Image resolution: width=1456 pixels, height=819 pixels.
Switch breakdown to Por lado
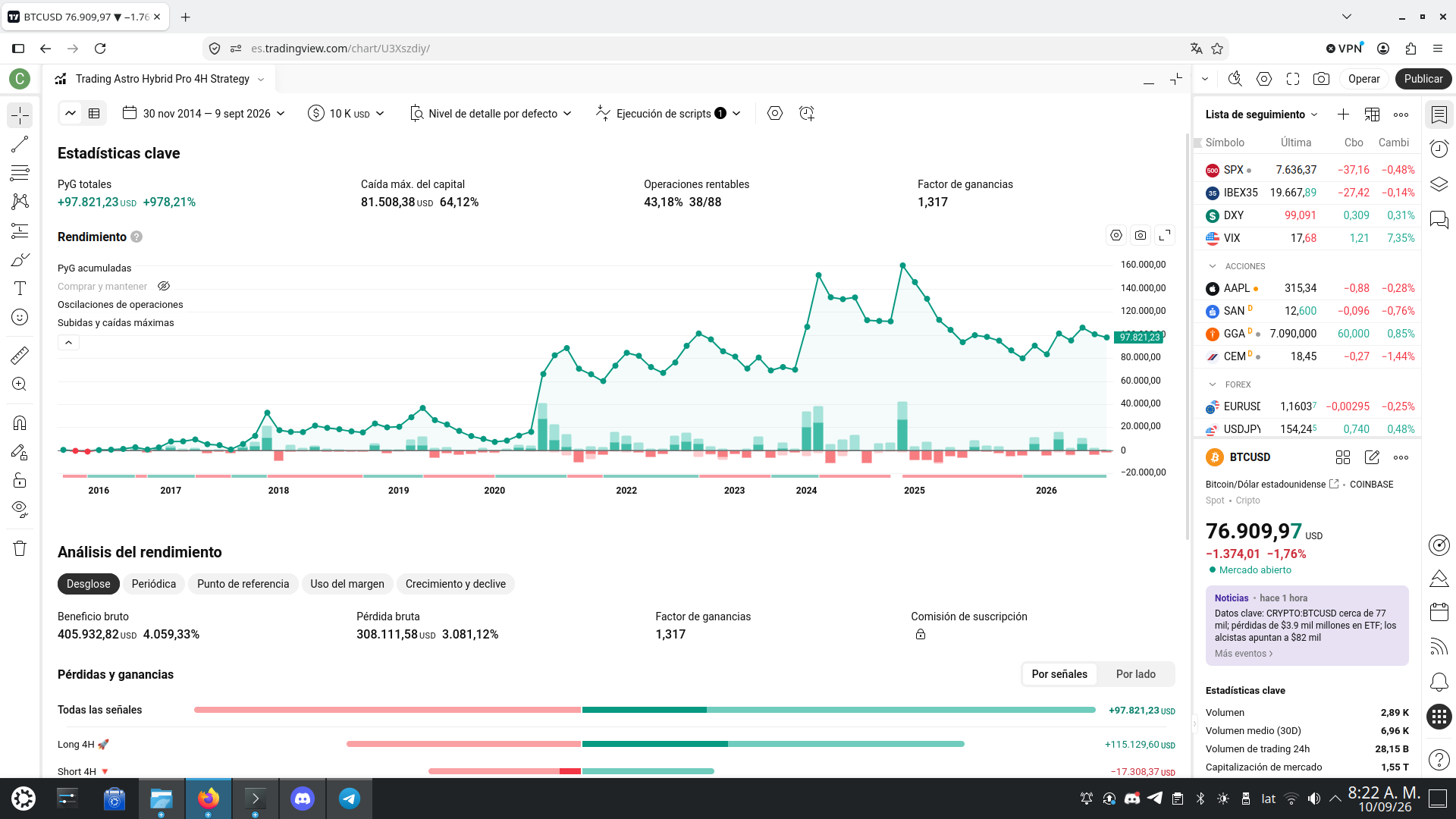[x=1135, y=674]
